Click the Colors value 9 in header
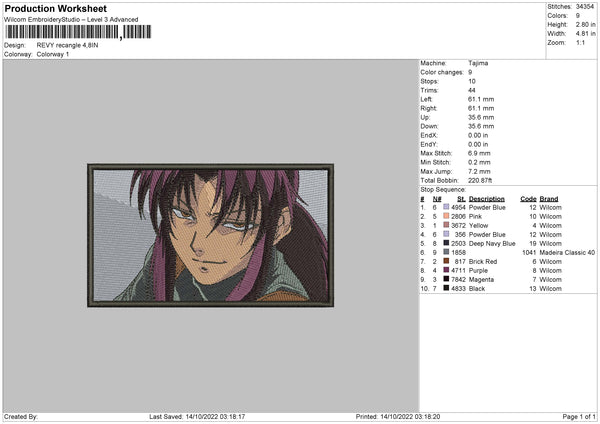Viewport: 600px width, 424px height. (578, 16)
